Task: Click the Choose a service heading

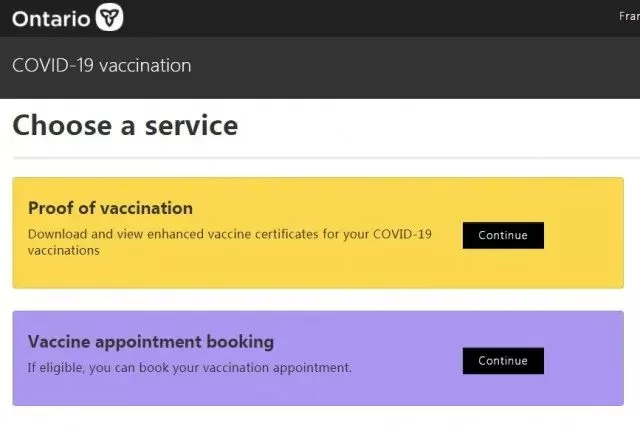Action: click(x=125, y=125)
